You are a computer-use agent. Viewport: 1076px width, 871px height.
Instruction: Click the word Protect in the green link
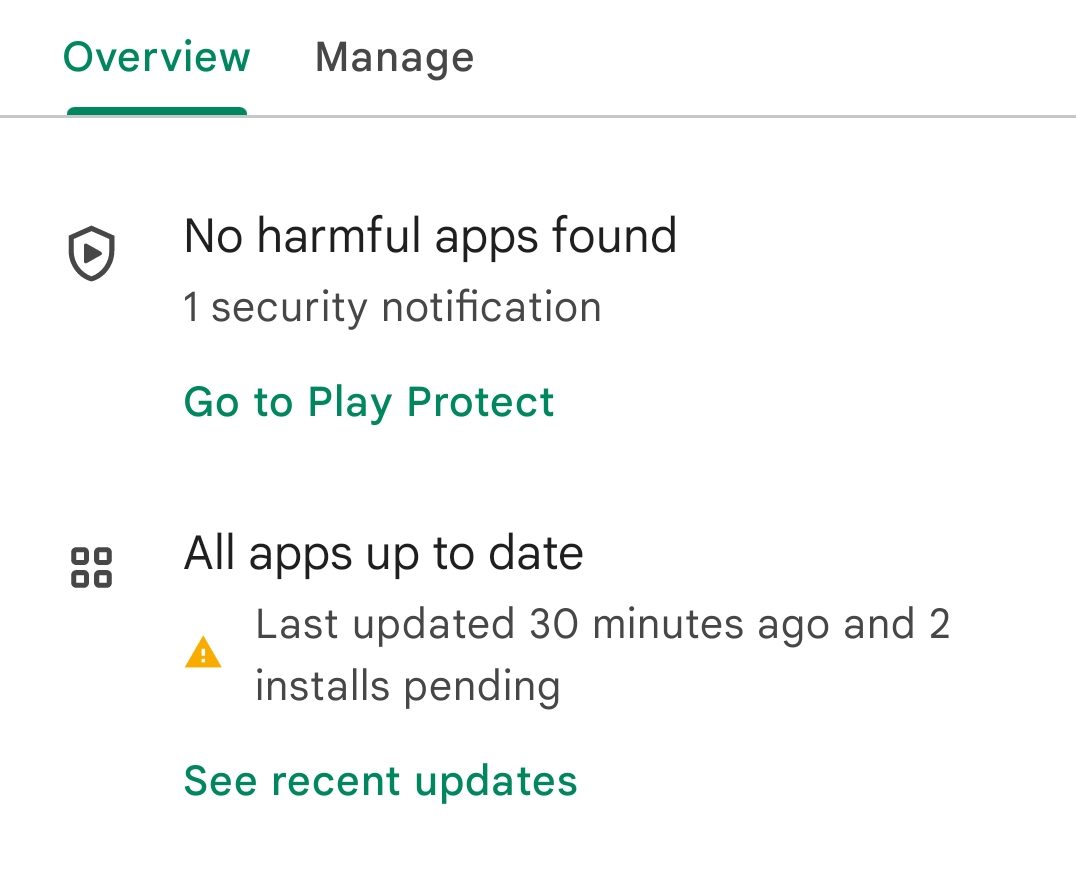pyautogui.click(x=480, y=402)
